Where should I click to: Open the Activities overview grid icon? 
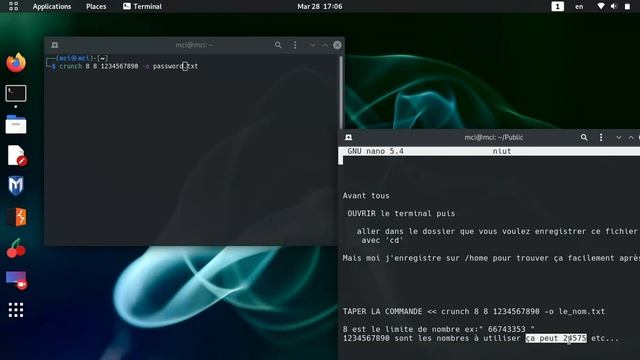(13, 6)
